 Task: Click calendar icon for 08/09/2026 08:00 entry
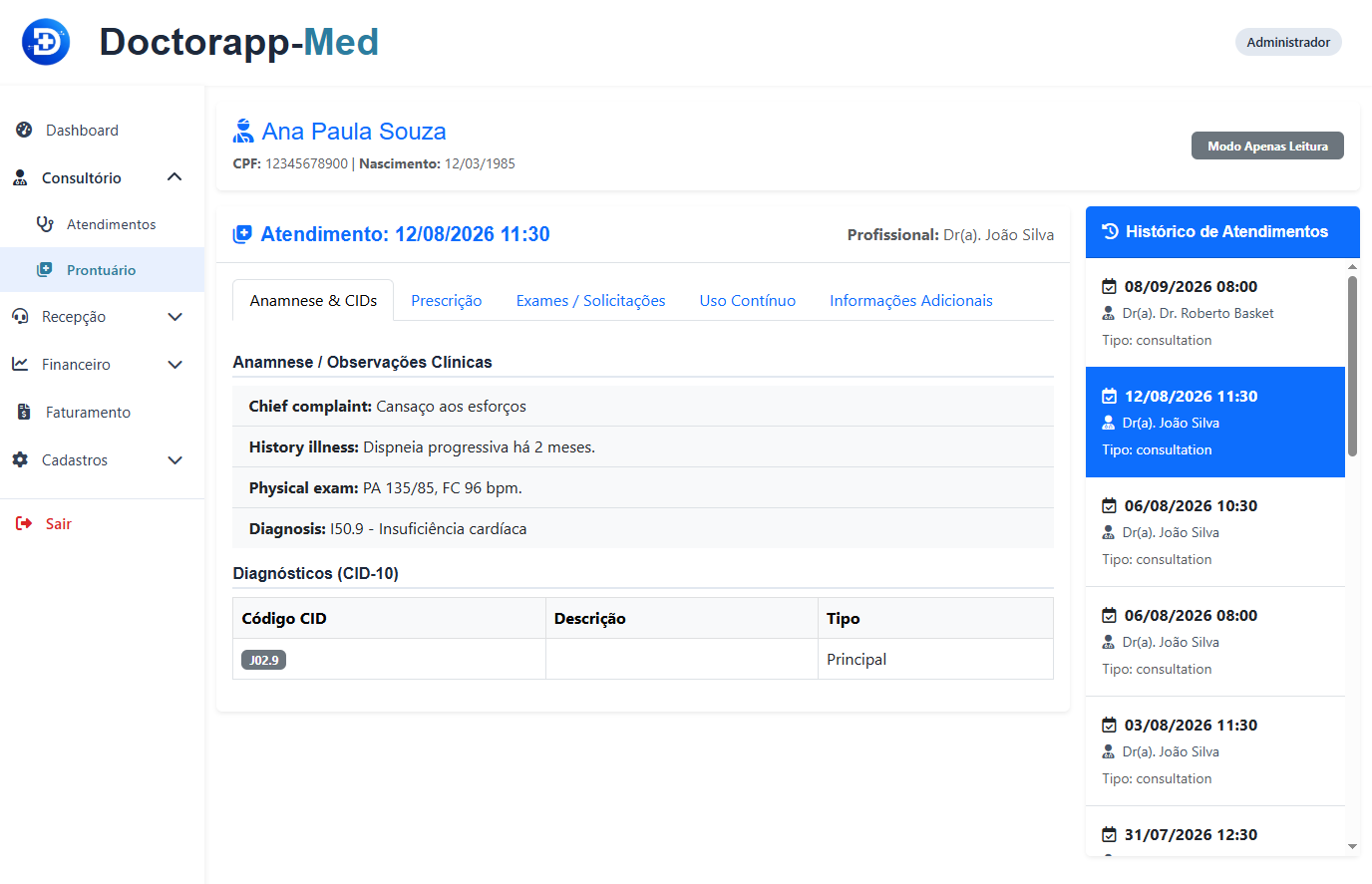[x=1109, y=287]
